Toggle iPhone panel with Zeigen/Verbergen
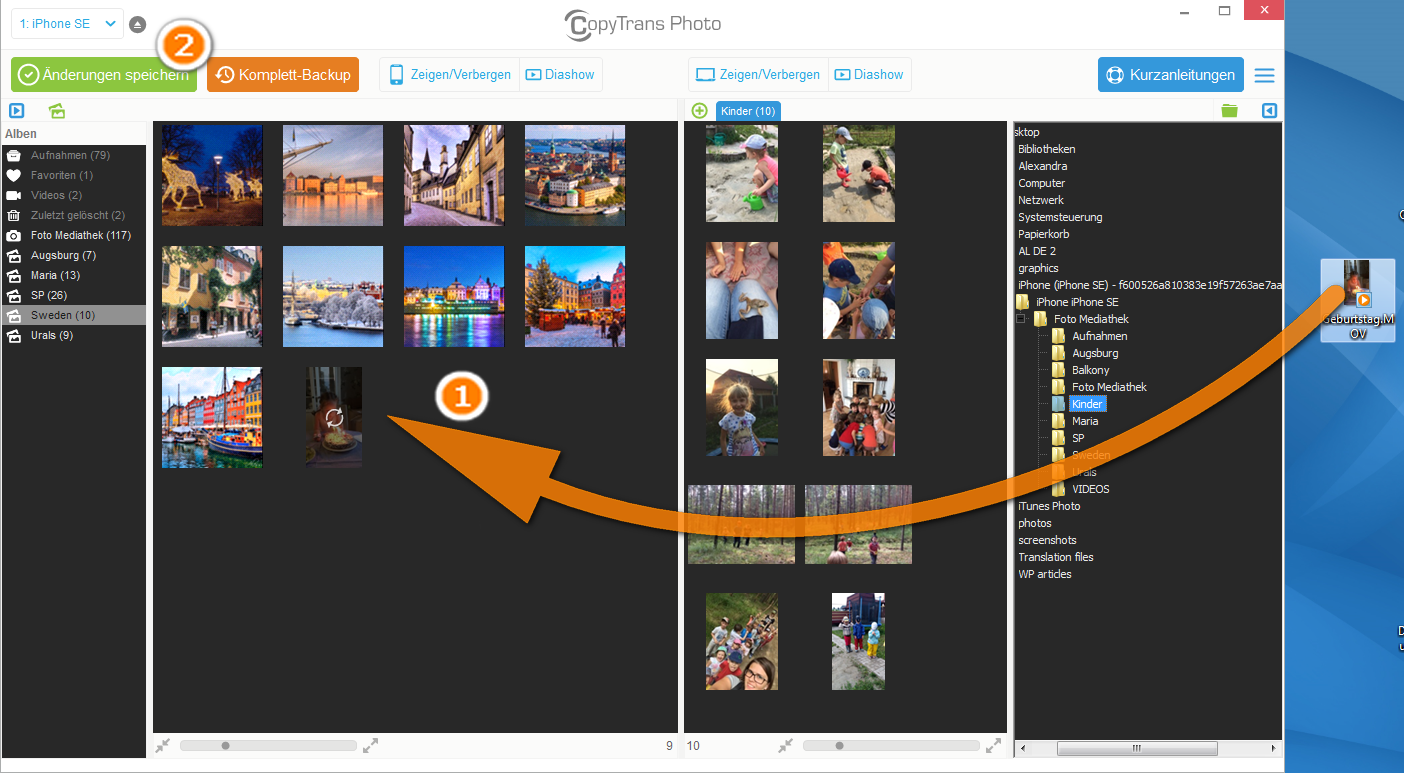Image resolution: width=1404 pixels, height=773 pixels. pos(450,75)
